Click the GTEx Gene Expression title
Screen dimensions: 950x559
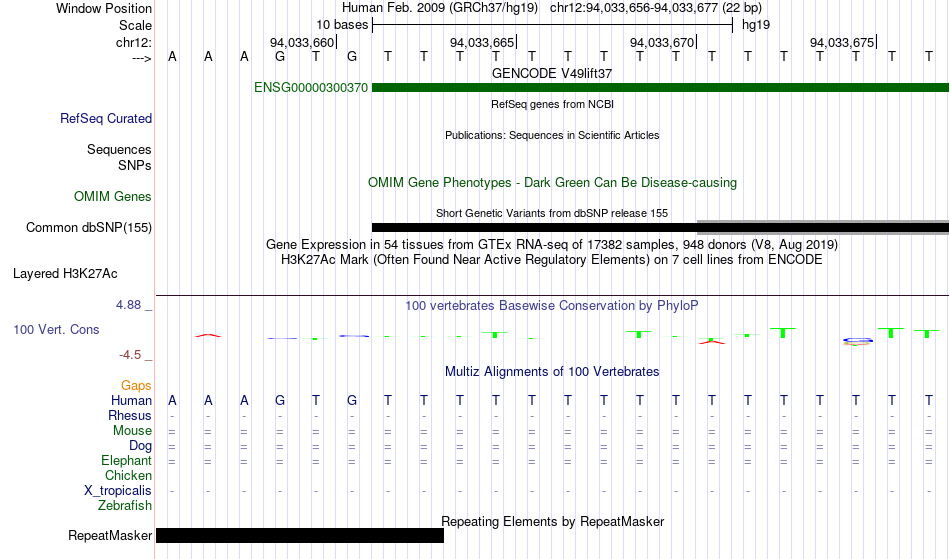[552, 245]
